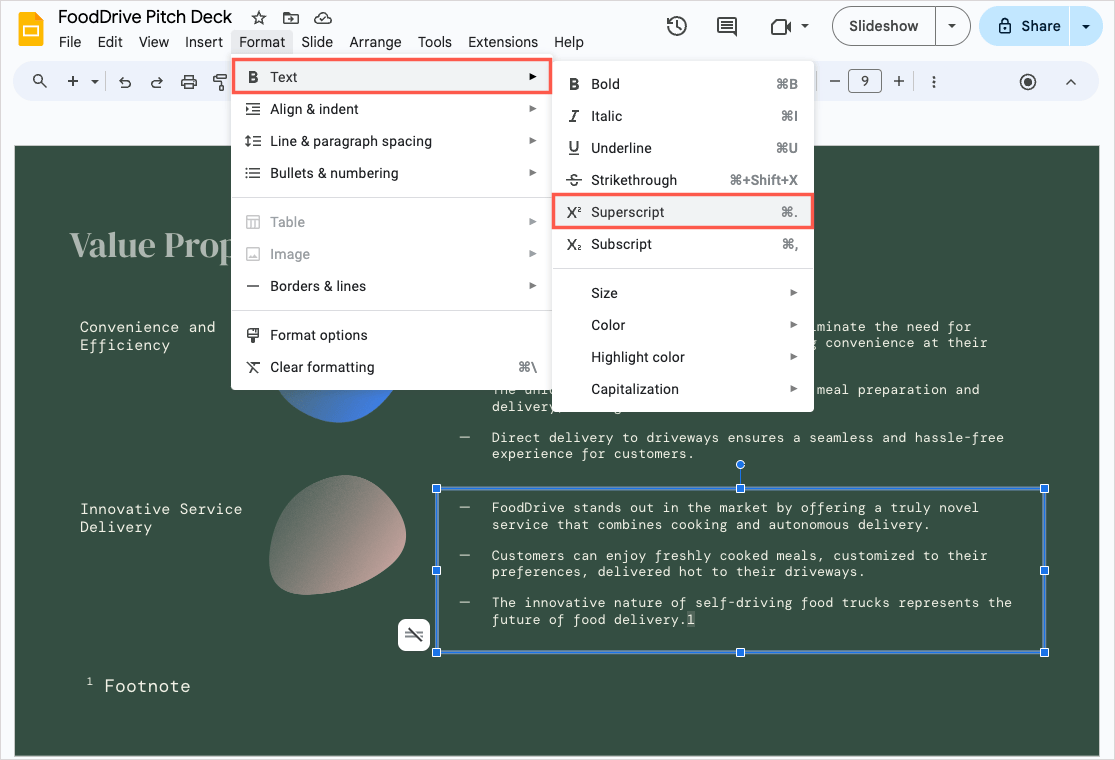This screenshot has width=1115, height=760.
Task: Select the Text submenu item
Action: click(392, 77)
